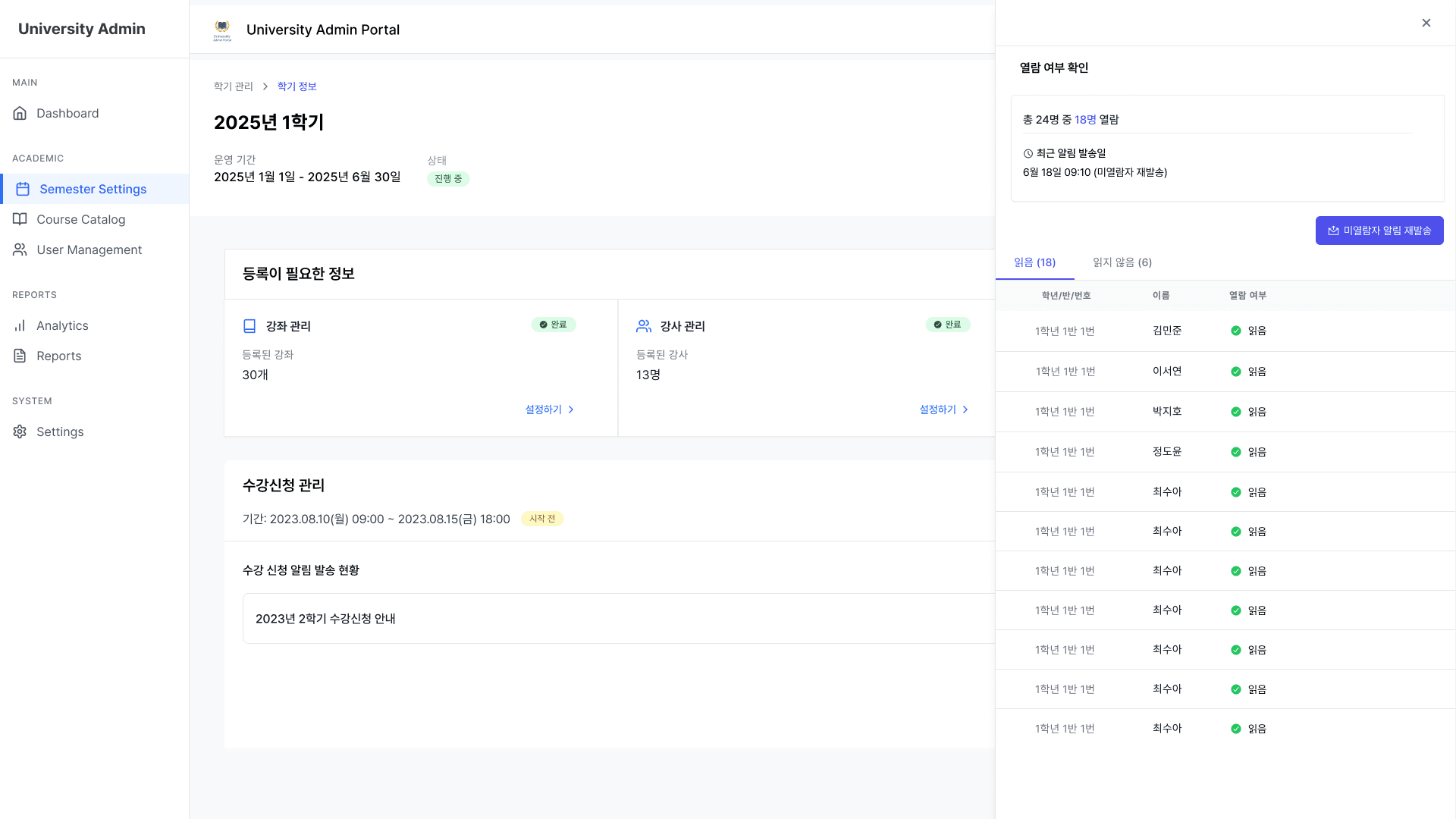1456x819 pixels.
Task: Open the Analytics chart icon
Action: [x=20, y=325]
